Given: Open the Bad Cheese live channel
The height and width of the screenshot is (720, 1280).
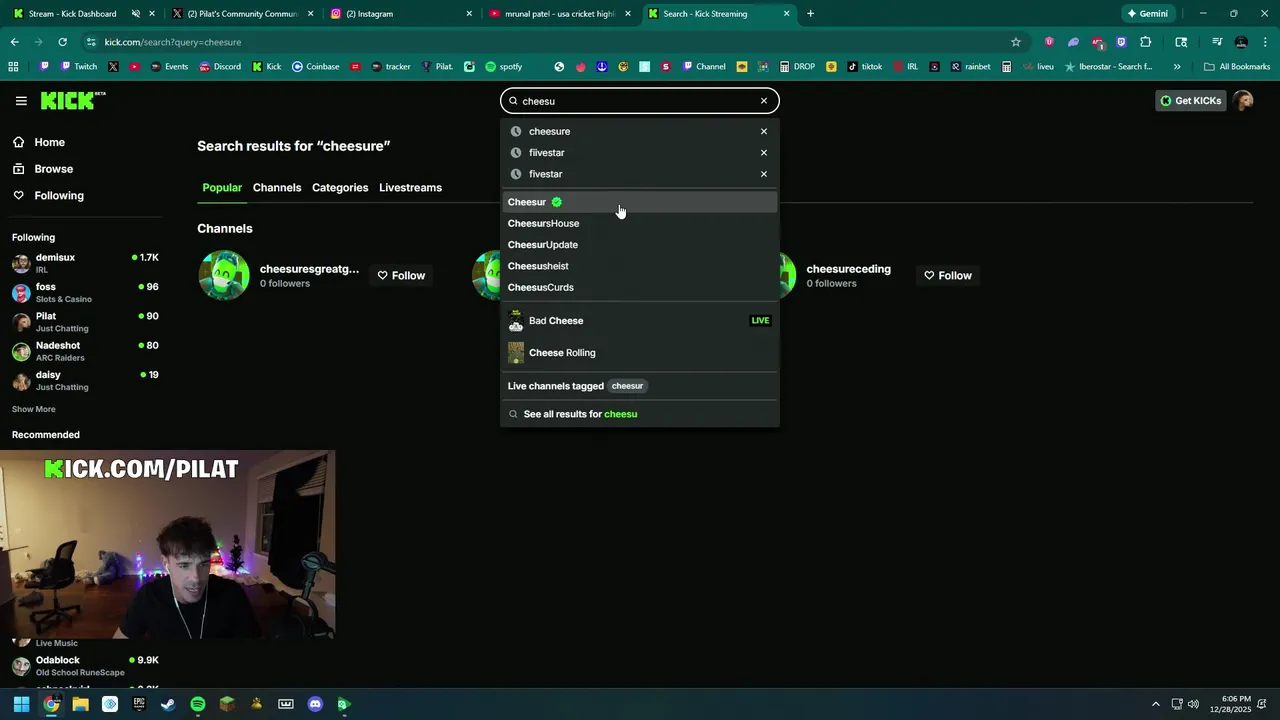Looking at the screenshot, I should click(x=640, y=321).
